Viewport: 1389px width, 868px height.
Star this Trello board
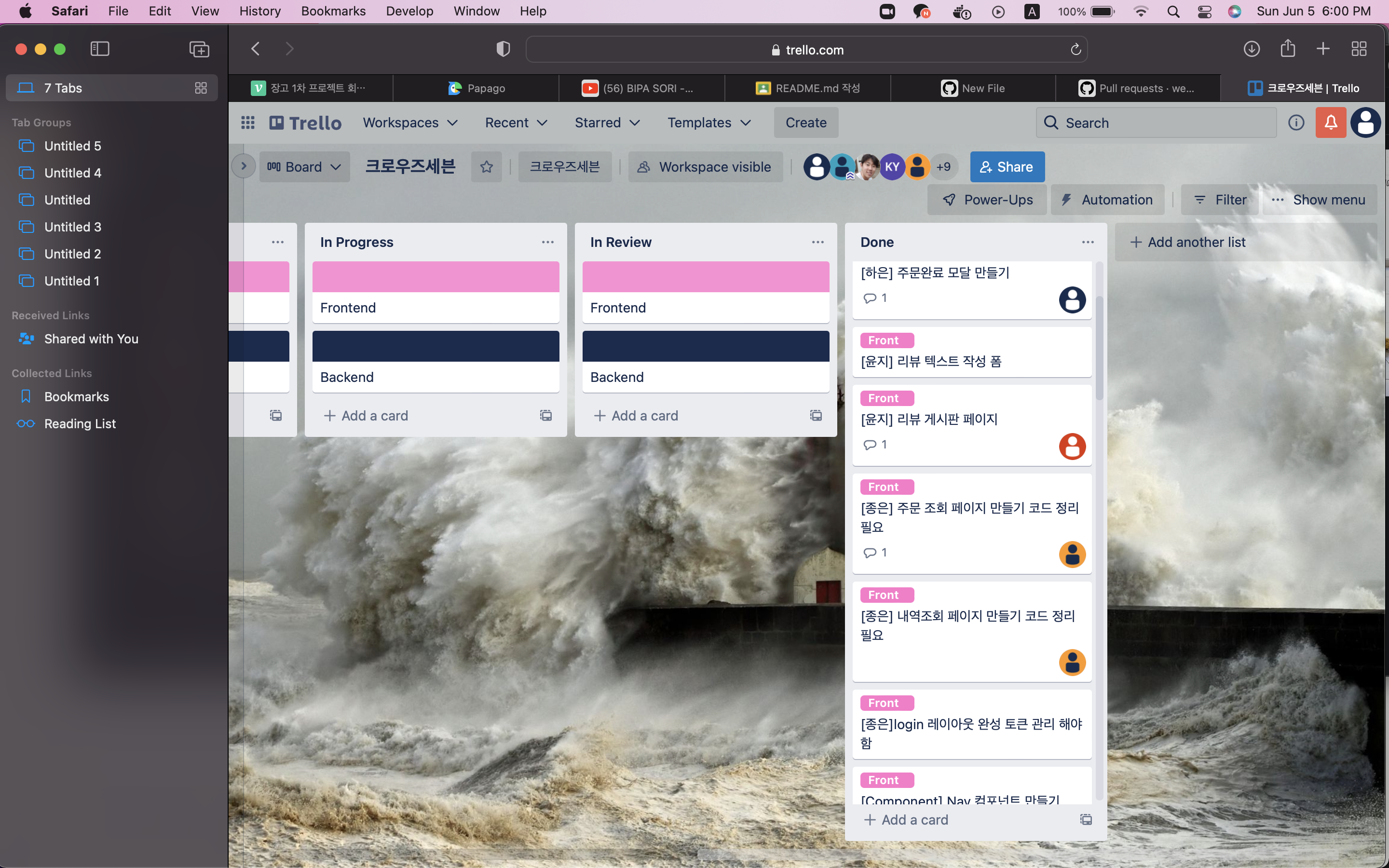click(x=486, y=167)
